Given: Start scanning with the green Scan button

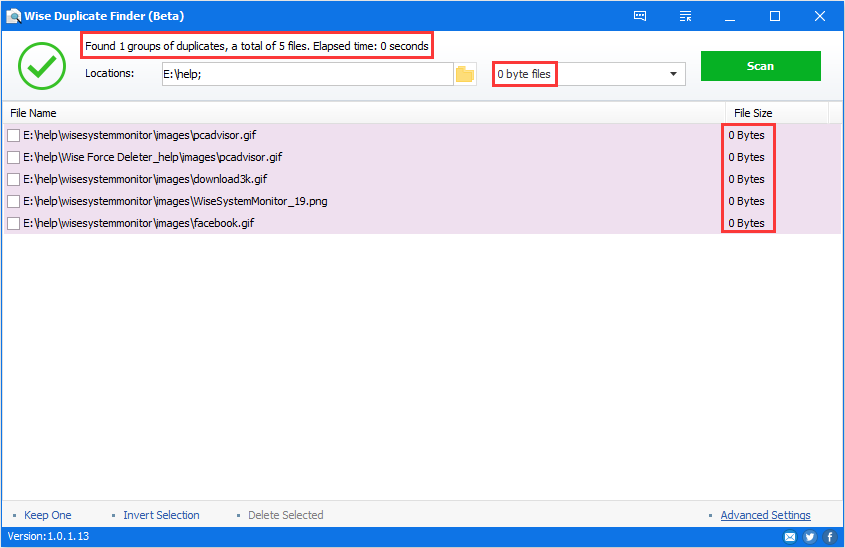Looking at the screenshot, I should [760, 66].
